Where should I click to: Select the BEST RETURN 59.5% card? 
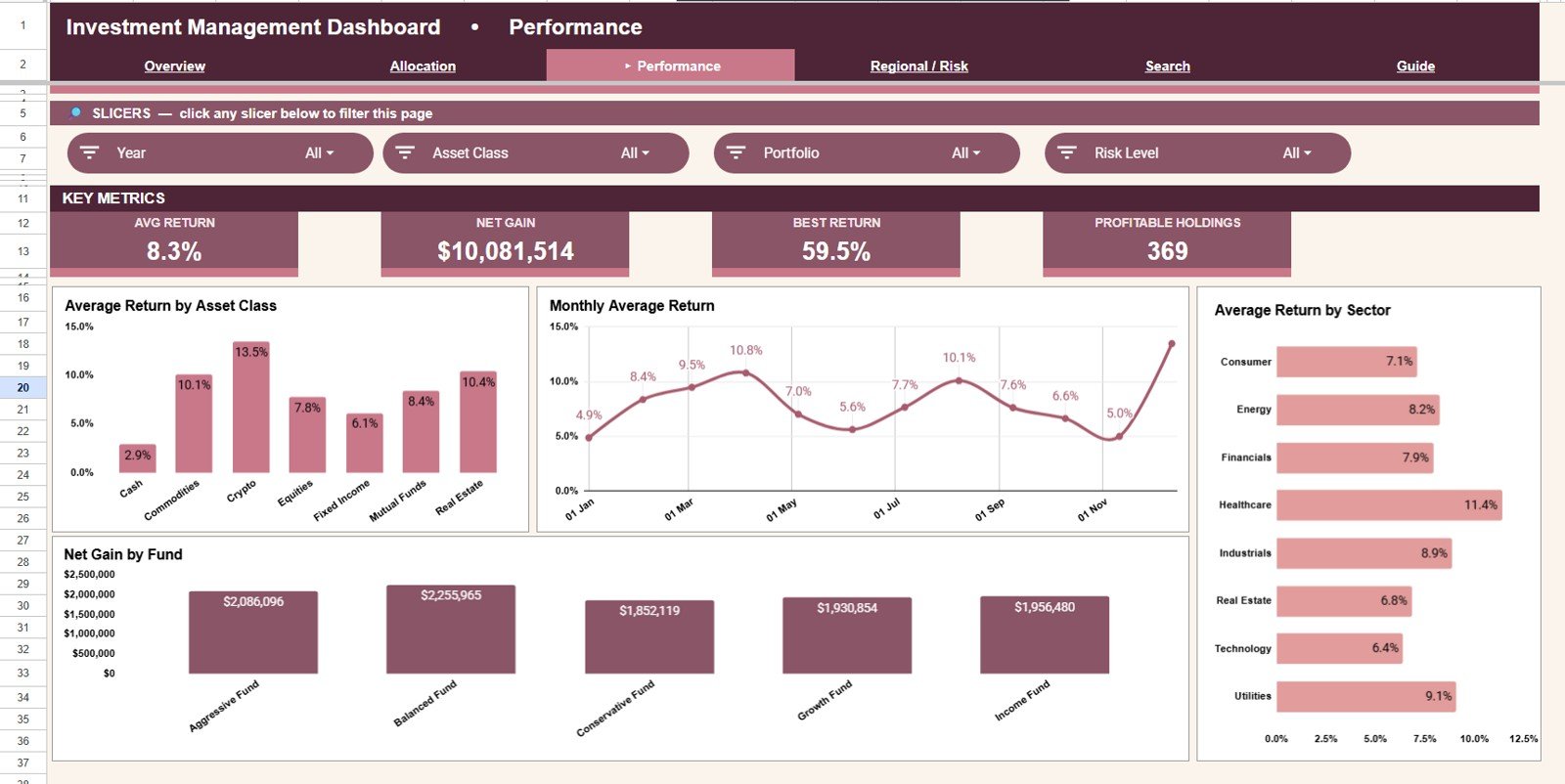836,242
